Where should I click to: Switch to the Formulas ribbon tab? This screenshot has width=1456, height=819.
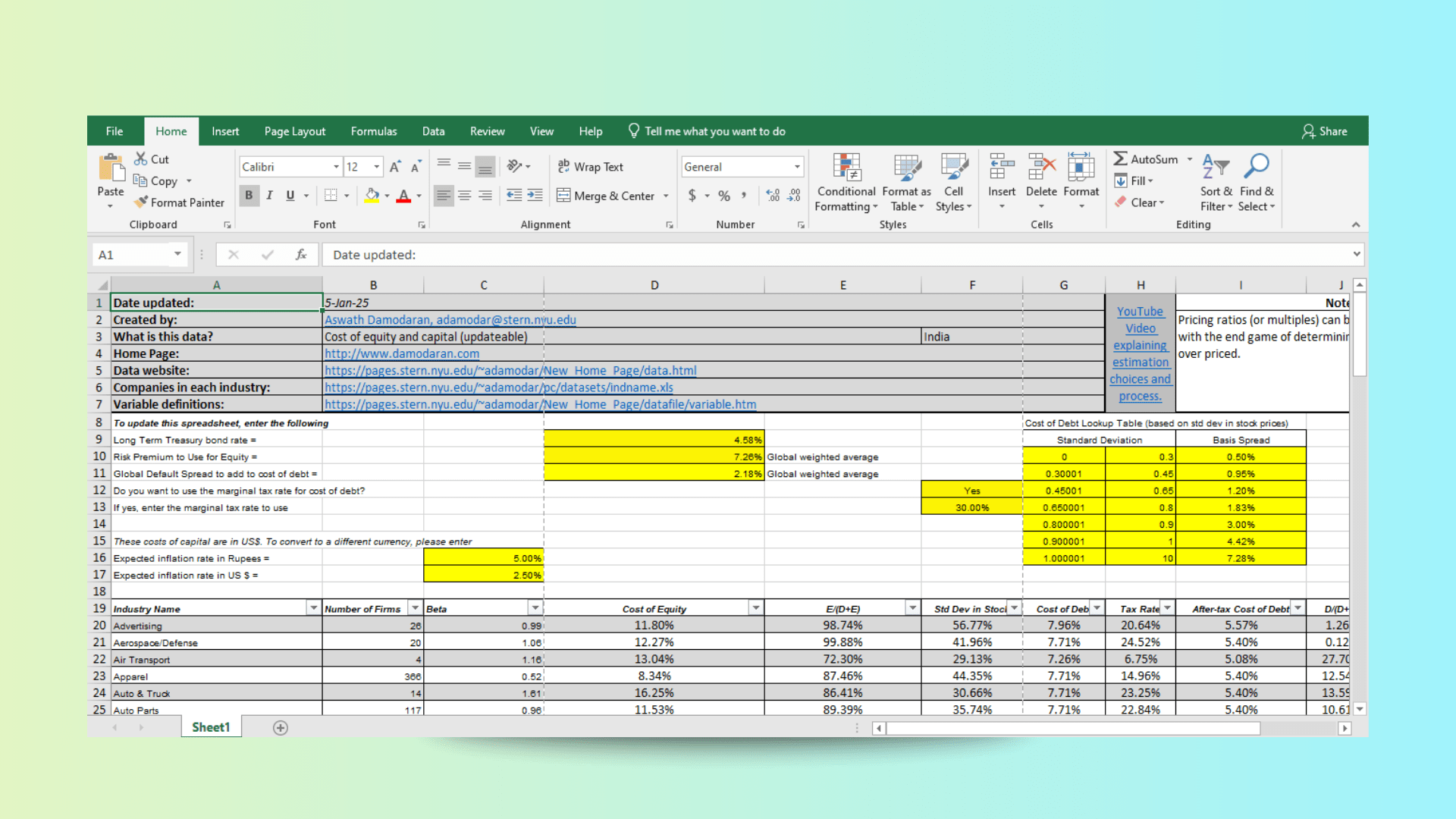[x=374, y=130]
